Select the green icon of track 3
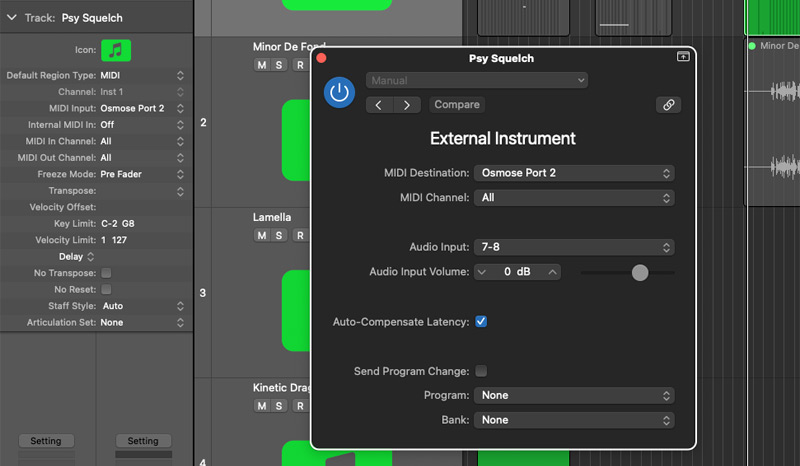Image resolution: width=800 pixels, height=466 pixels. pyautogui.click(x=296, y=310)
